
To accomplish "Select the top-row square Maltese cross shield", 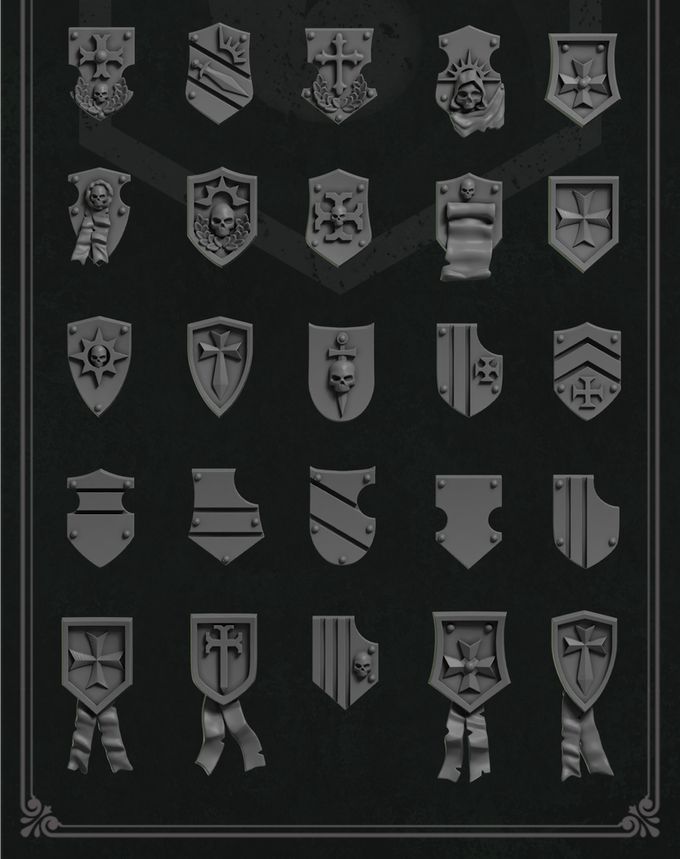I will point(584,80).
